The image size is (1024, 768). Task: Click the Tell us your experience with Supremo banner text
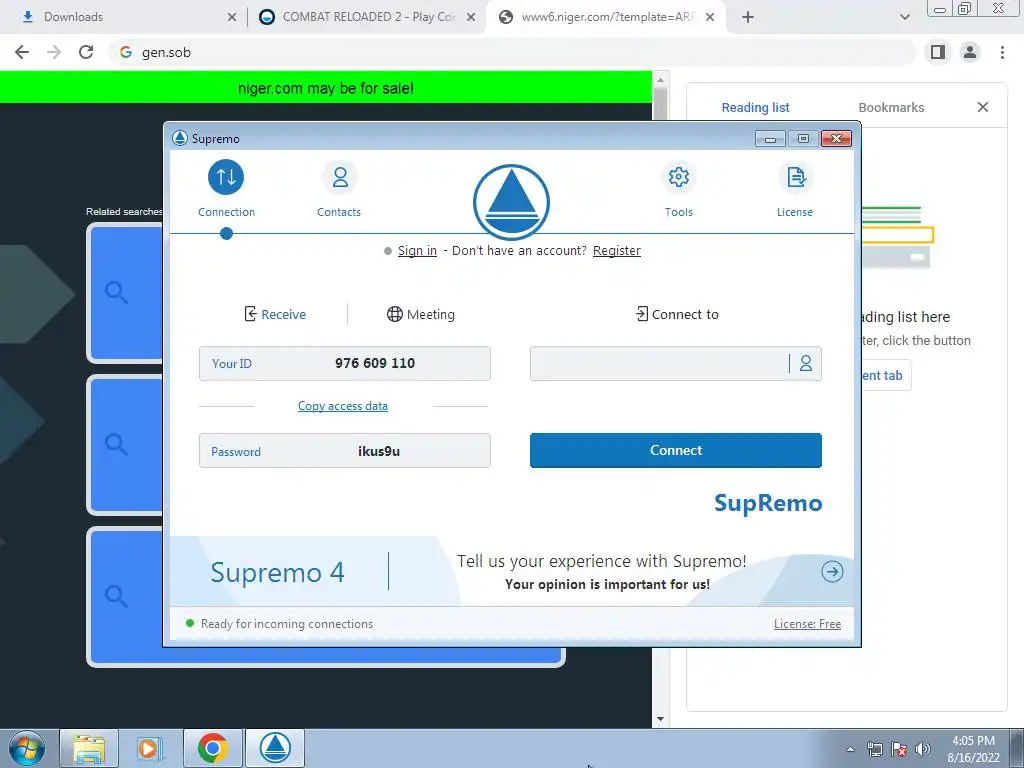click(601, 561)
